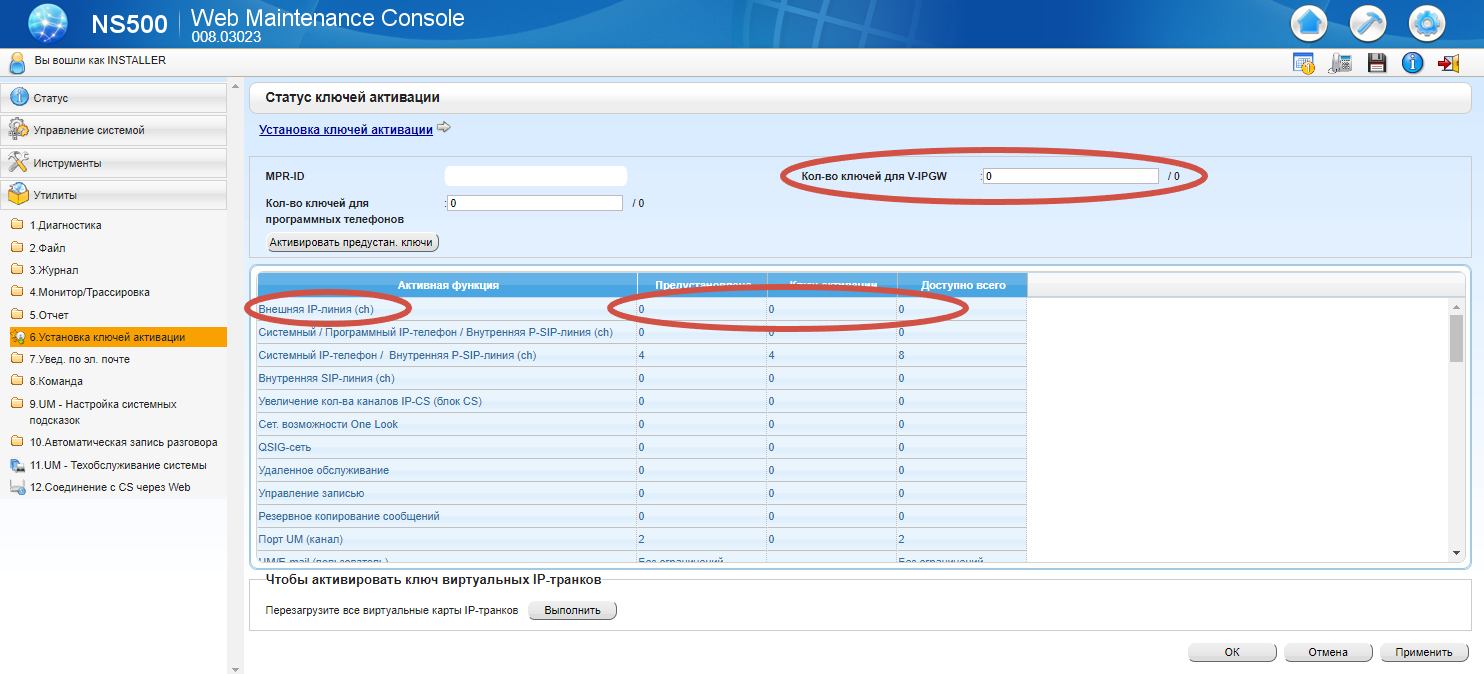Viewport: 1484px width, 674px height.
Task: Click the Управление системой gears icon
Action: [18, 130]
